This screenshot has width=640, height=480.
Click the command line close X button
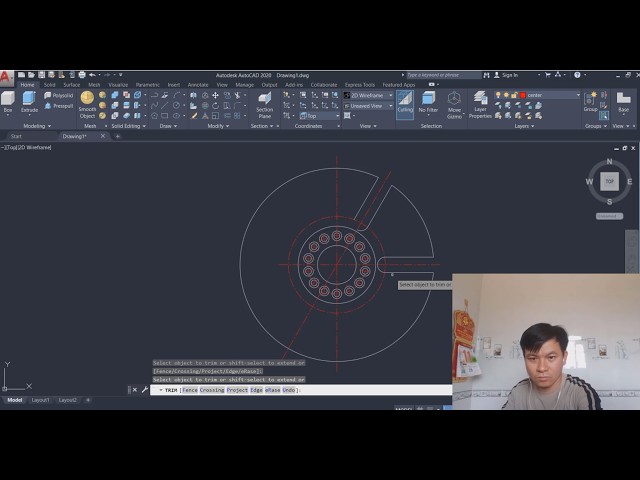pos(135,390)
